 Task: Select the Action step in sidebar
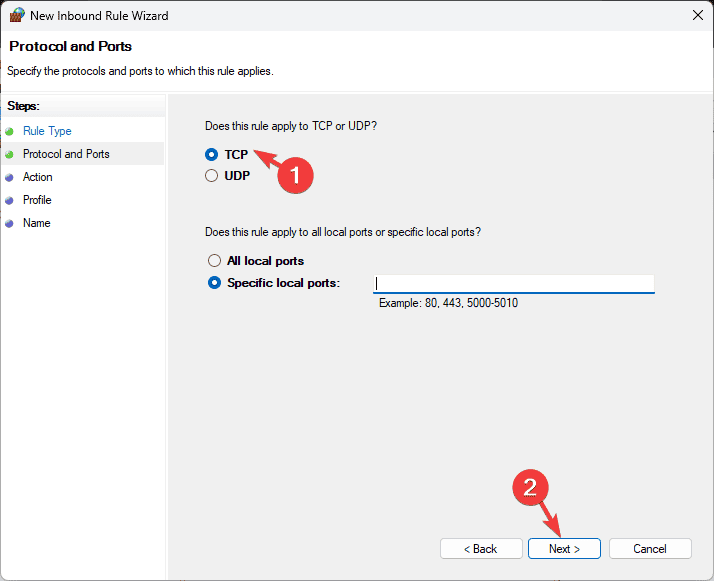pos(38,177)
